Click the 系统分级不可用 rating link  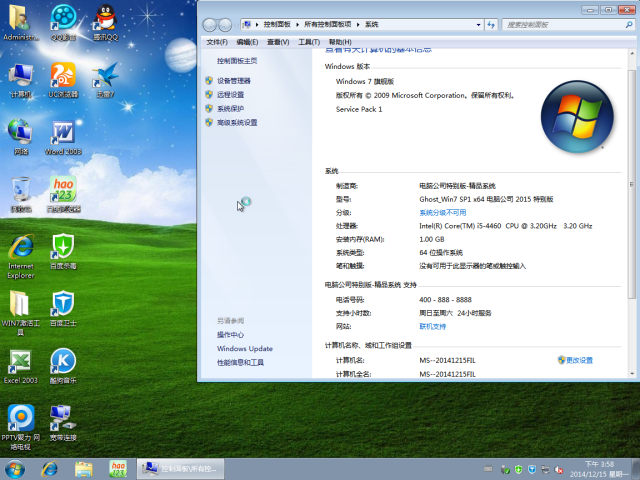coord(443,213)
